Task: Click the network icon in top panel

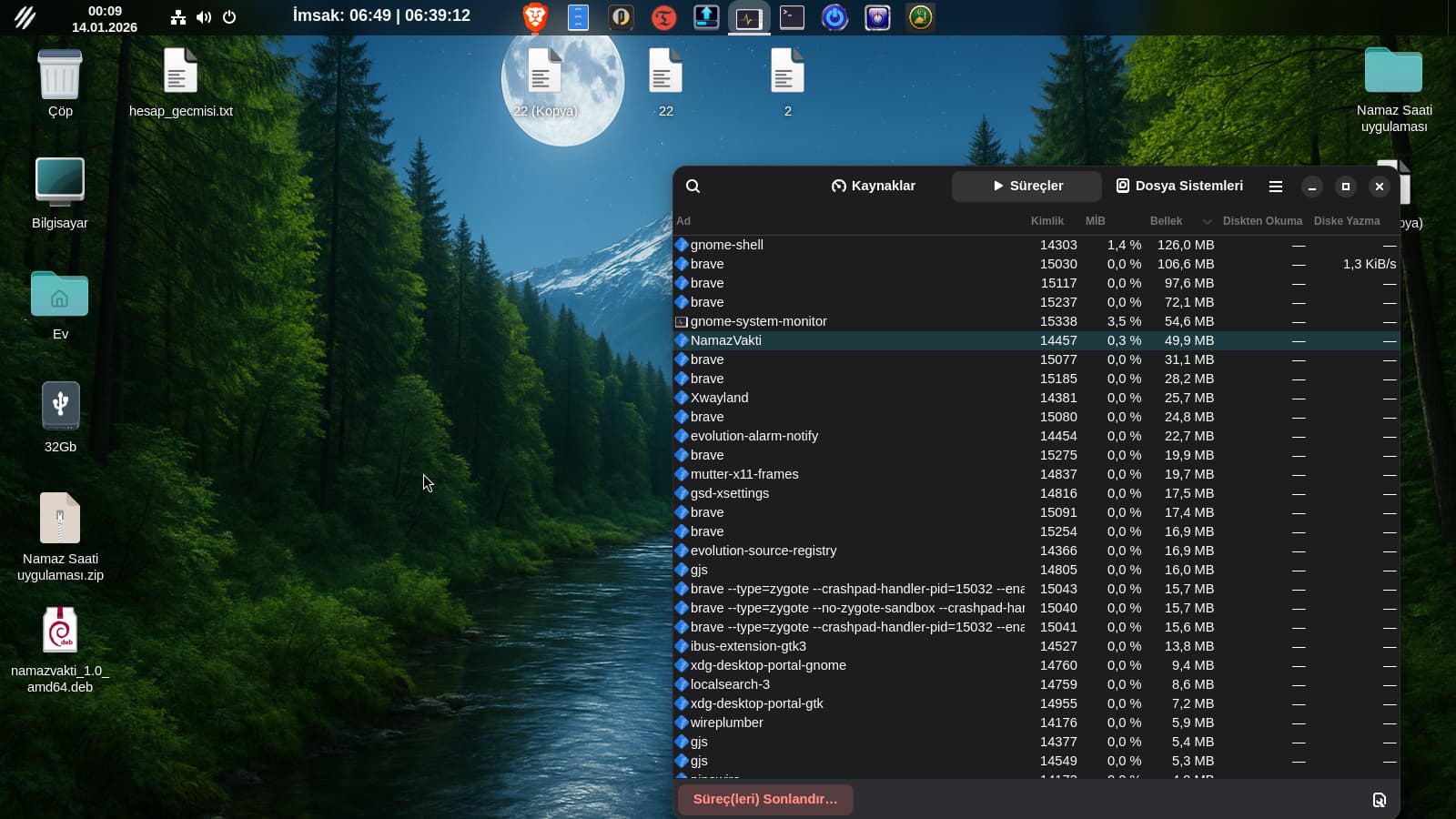Action: [178, 17]
